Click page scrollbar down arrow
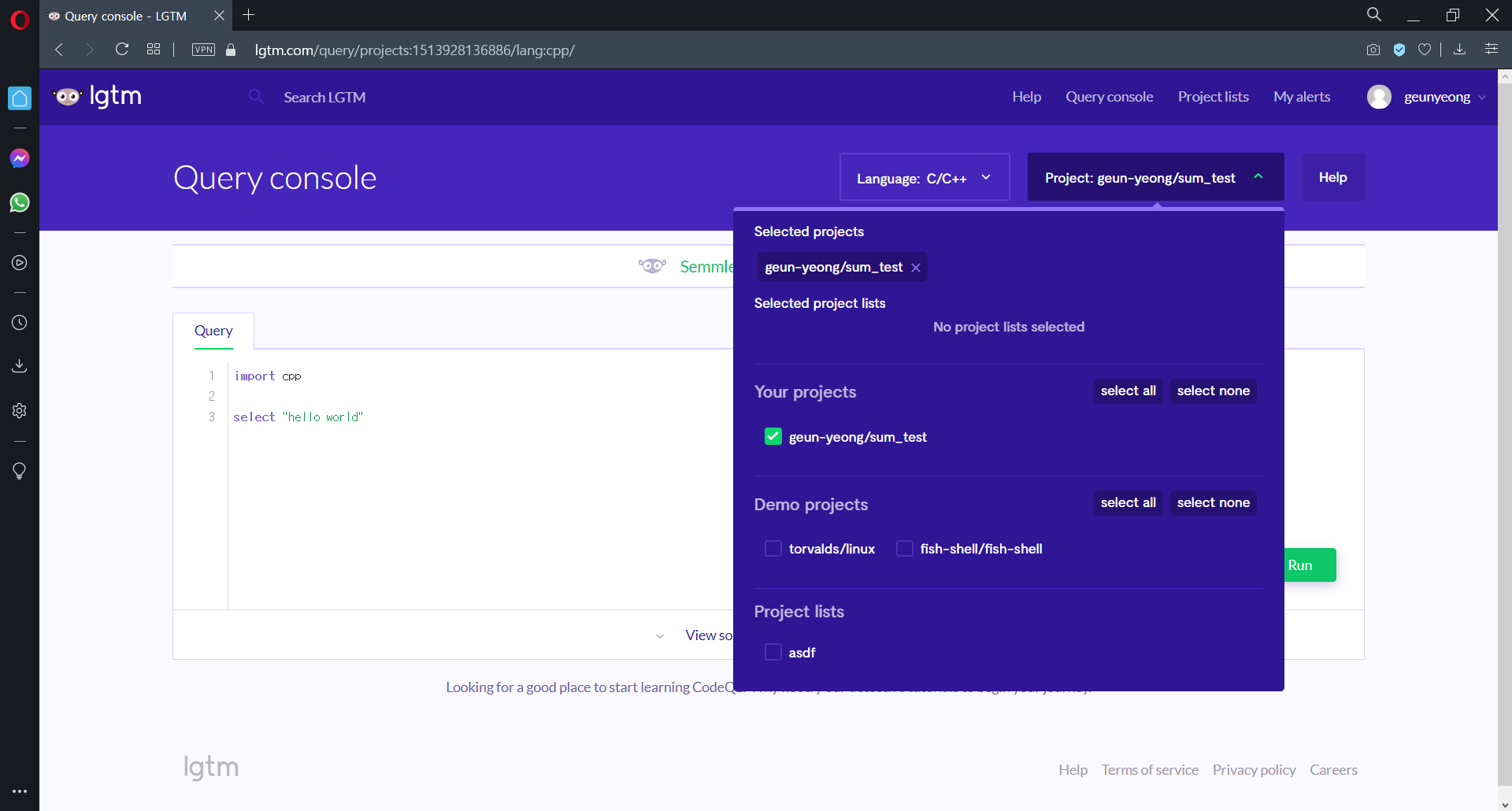The image size is (1512, 811). [1505, 804]
